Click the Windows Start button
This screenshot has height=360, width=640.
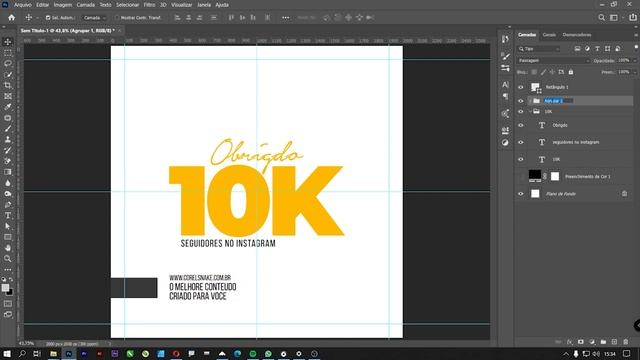tap(7, 353)
